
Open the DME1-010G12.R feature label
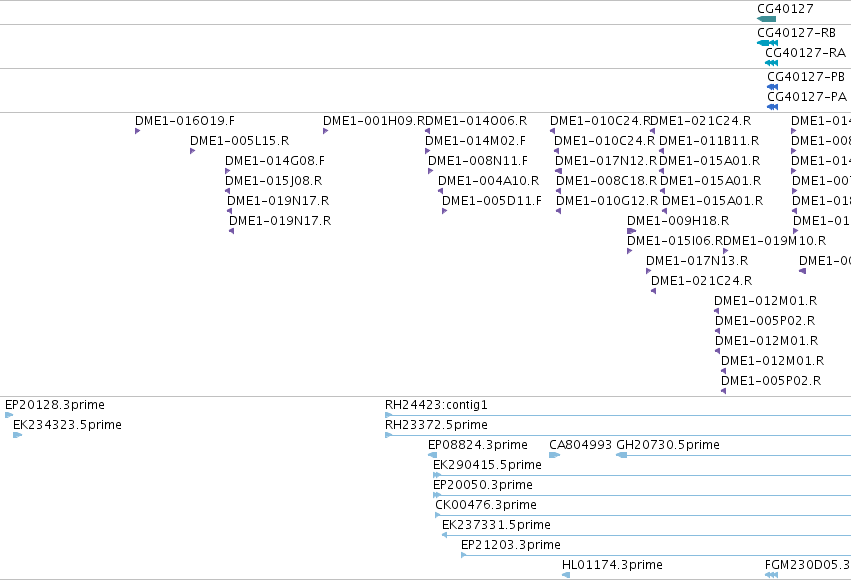(x=607, y=201)
